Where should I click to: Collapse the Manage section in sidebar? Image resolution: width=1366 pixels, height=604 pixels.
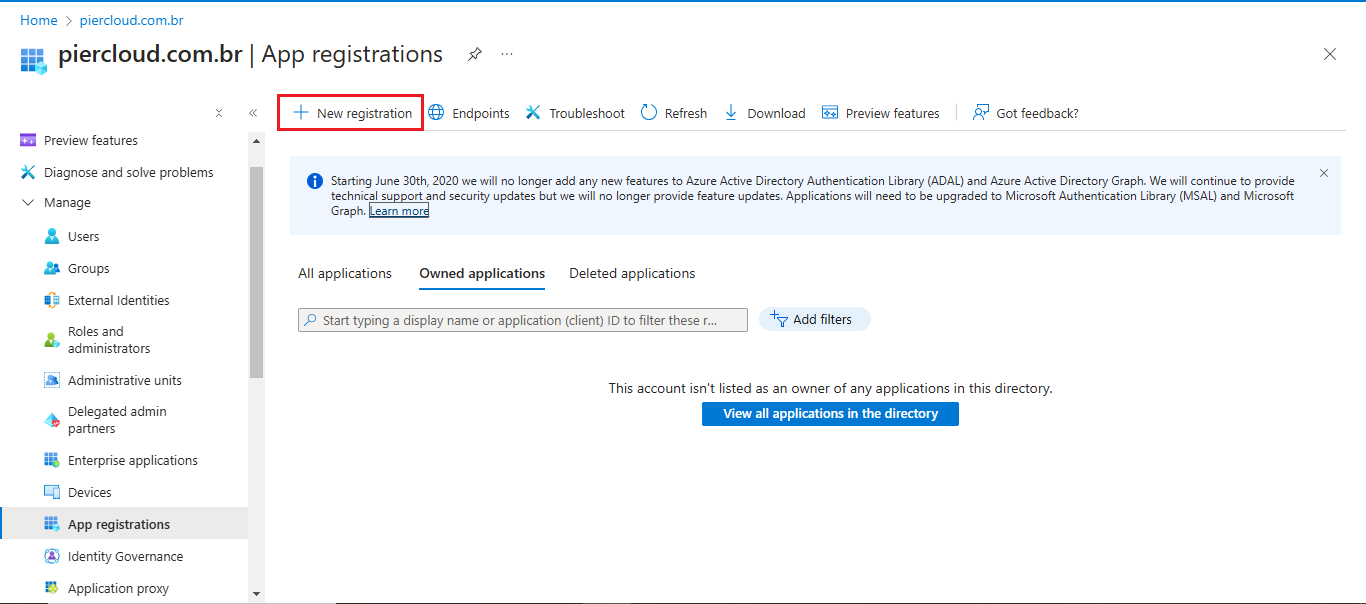click(27, 203)
